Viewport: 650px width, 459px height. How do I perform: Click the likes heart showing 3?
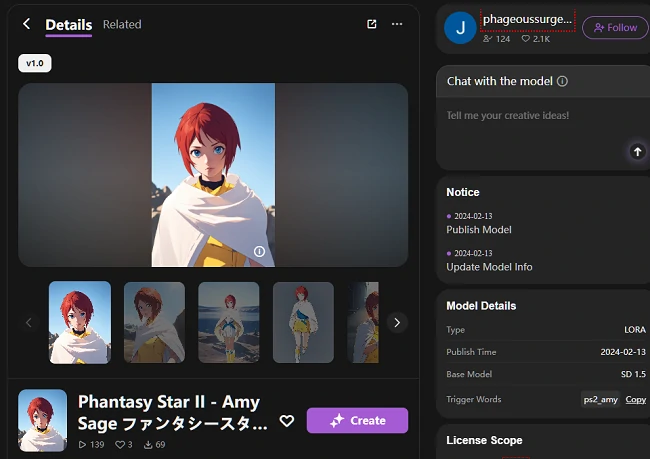coord(120,444)
